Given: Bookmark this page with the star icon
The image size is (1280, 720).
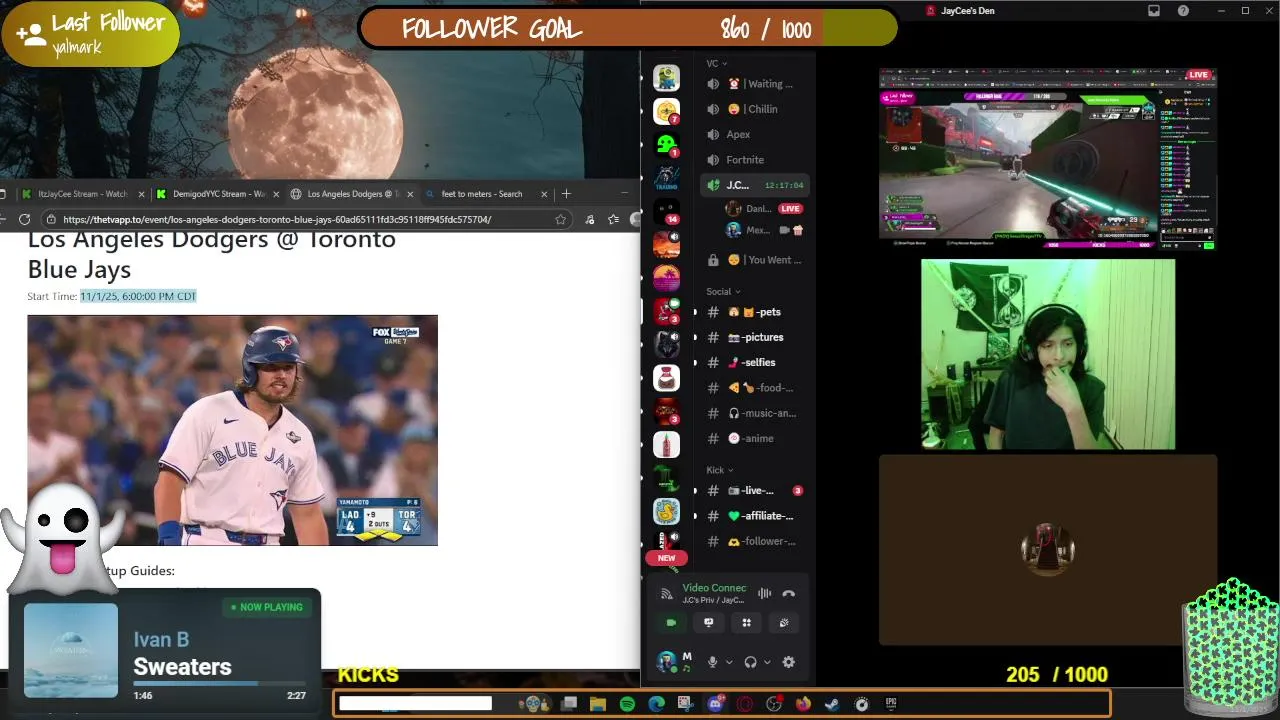Looking at the screenshot, I should (x=561, y=219).
